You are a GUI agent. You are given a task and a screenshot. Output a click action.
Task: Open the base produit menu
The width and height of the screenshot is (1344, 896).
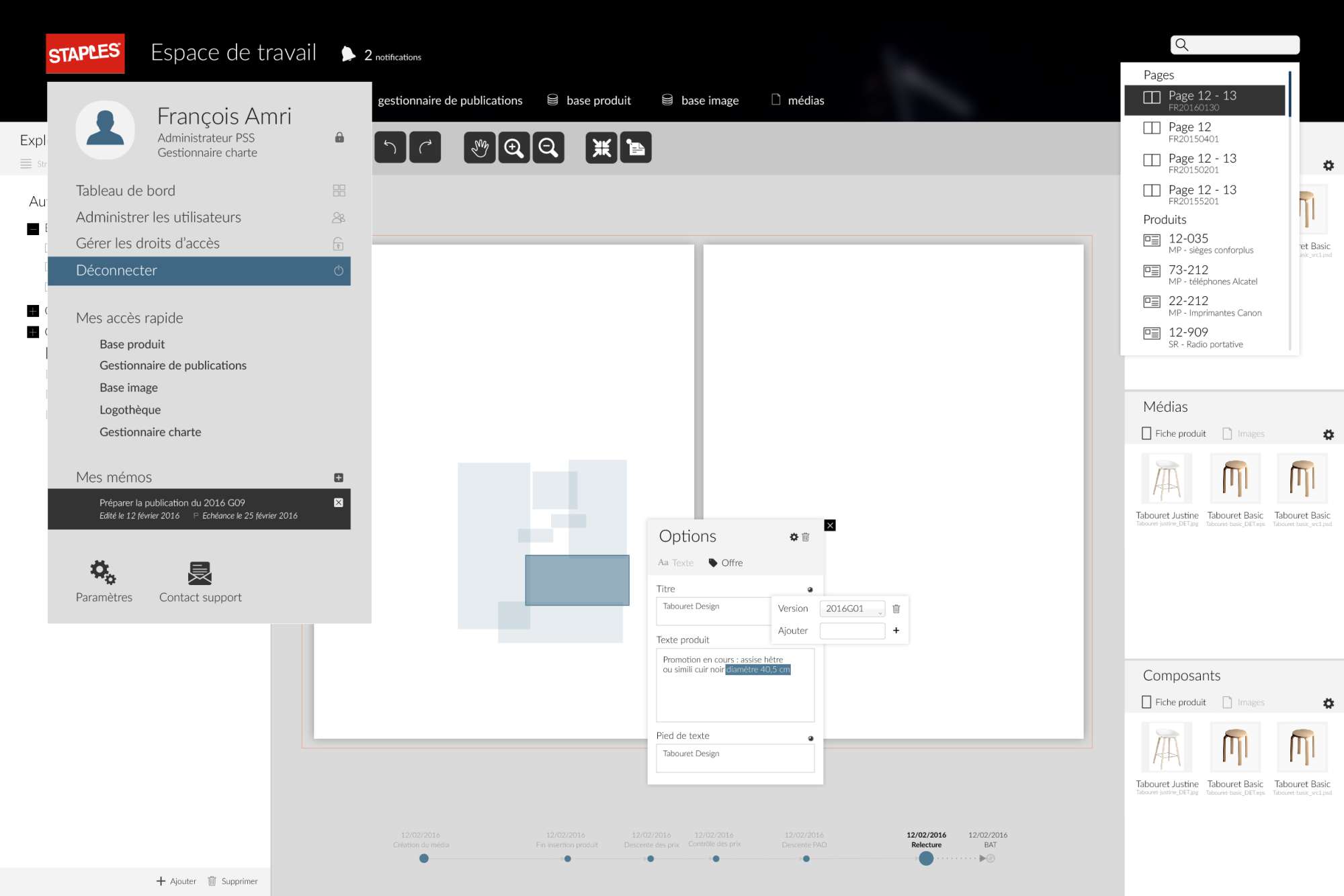point(589,100)
